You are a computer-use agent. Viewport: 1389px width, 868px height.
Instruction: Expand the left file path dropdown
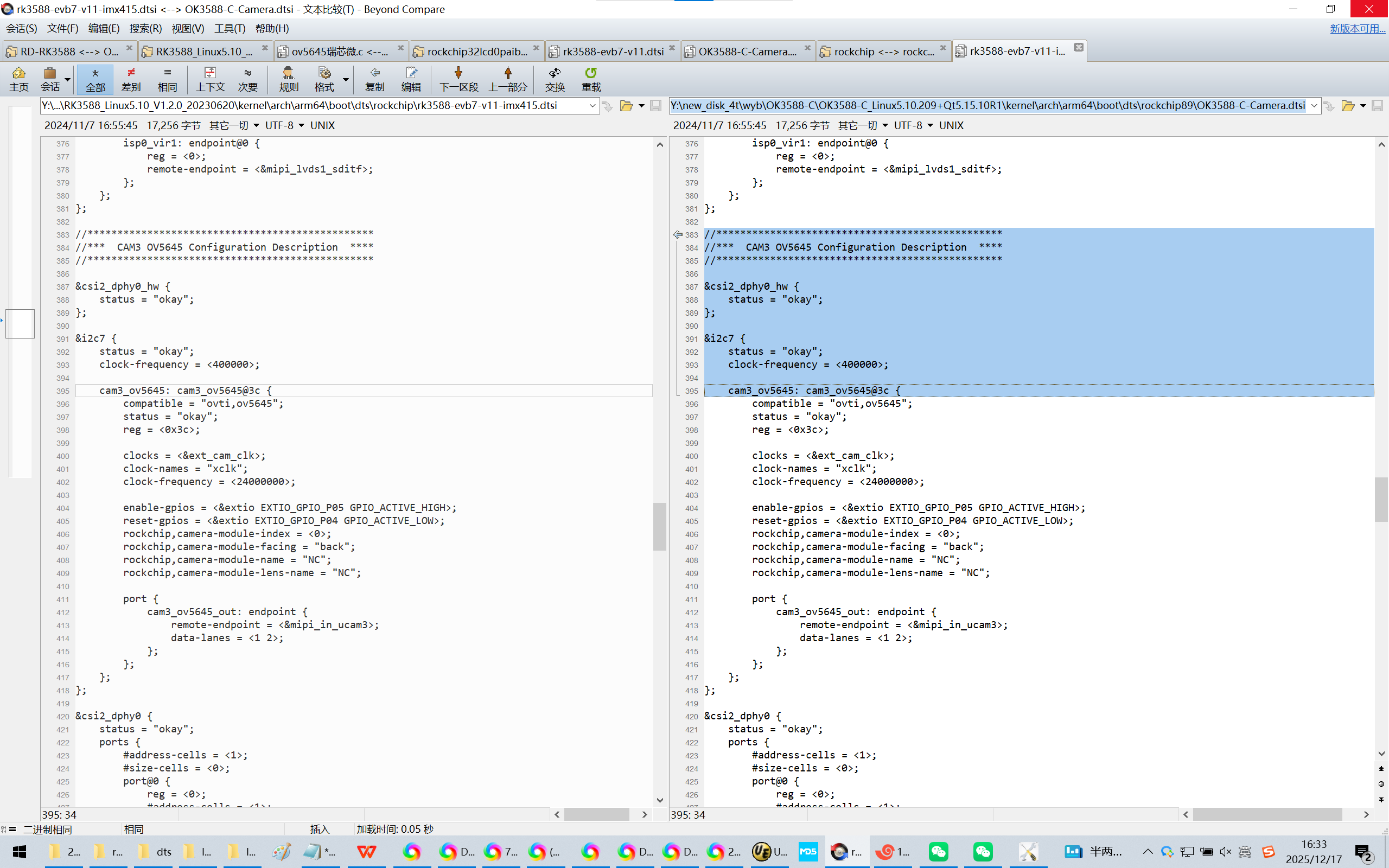point(592,106)
